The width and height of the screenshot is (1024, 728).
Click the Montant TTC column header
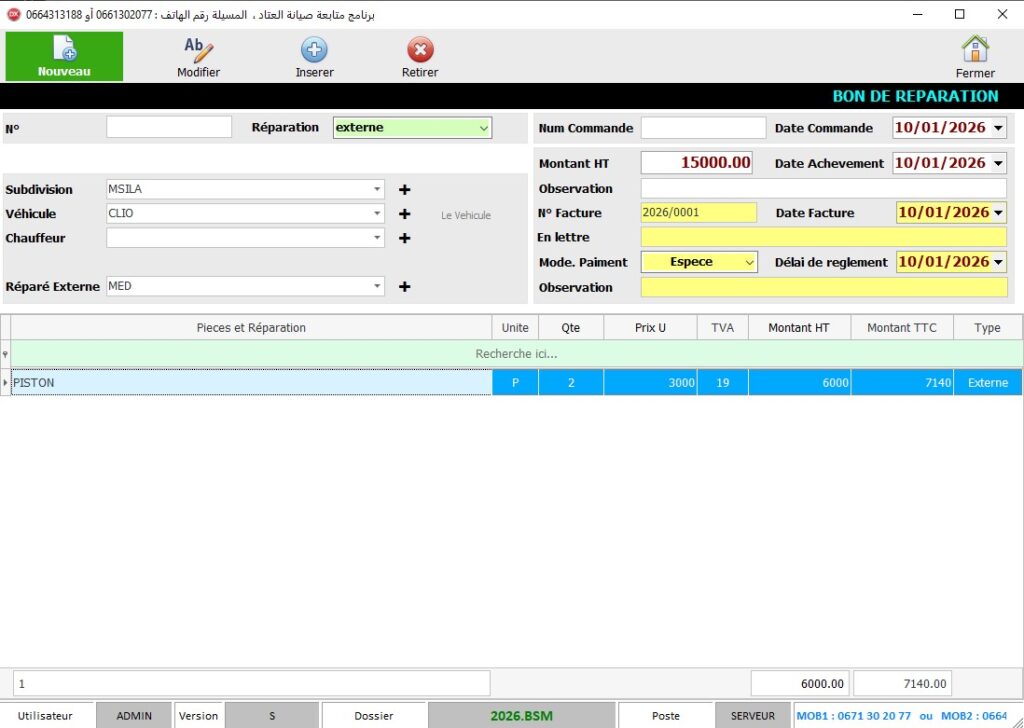902,328
